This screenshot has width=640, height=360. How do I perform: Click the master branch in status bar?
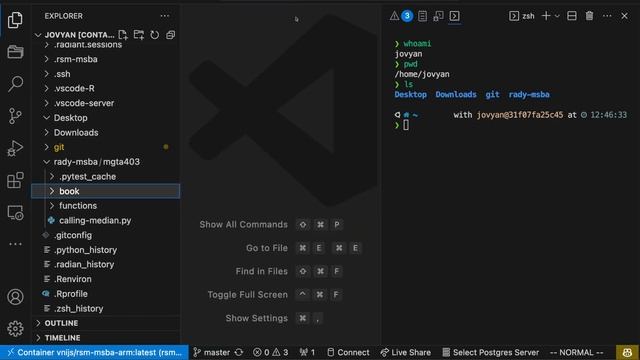coord(211,352)
